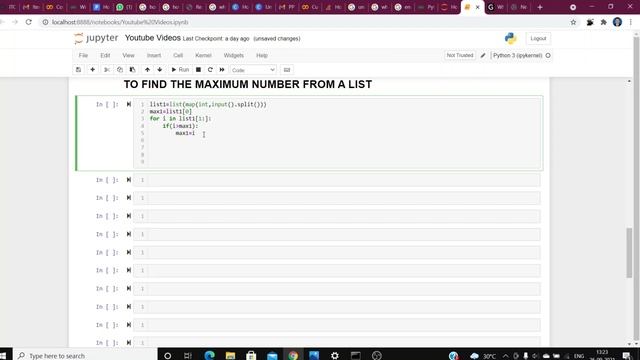Click the page vertical scrollbar thumb
Viewport: 640px width, 360px height.
629,253
